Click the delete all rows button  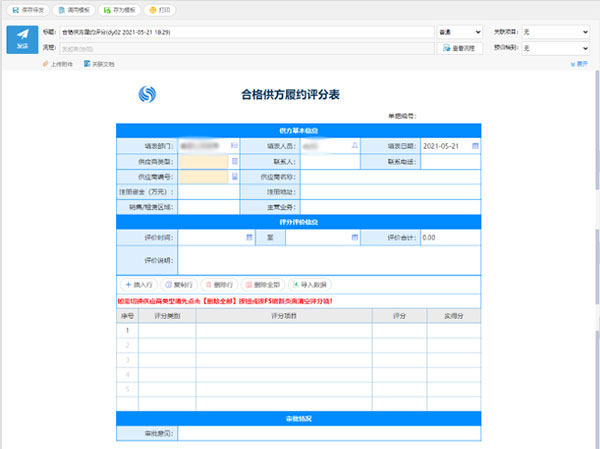coord(263,285)
